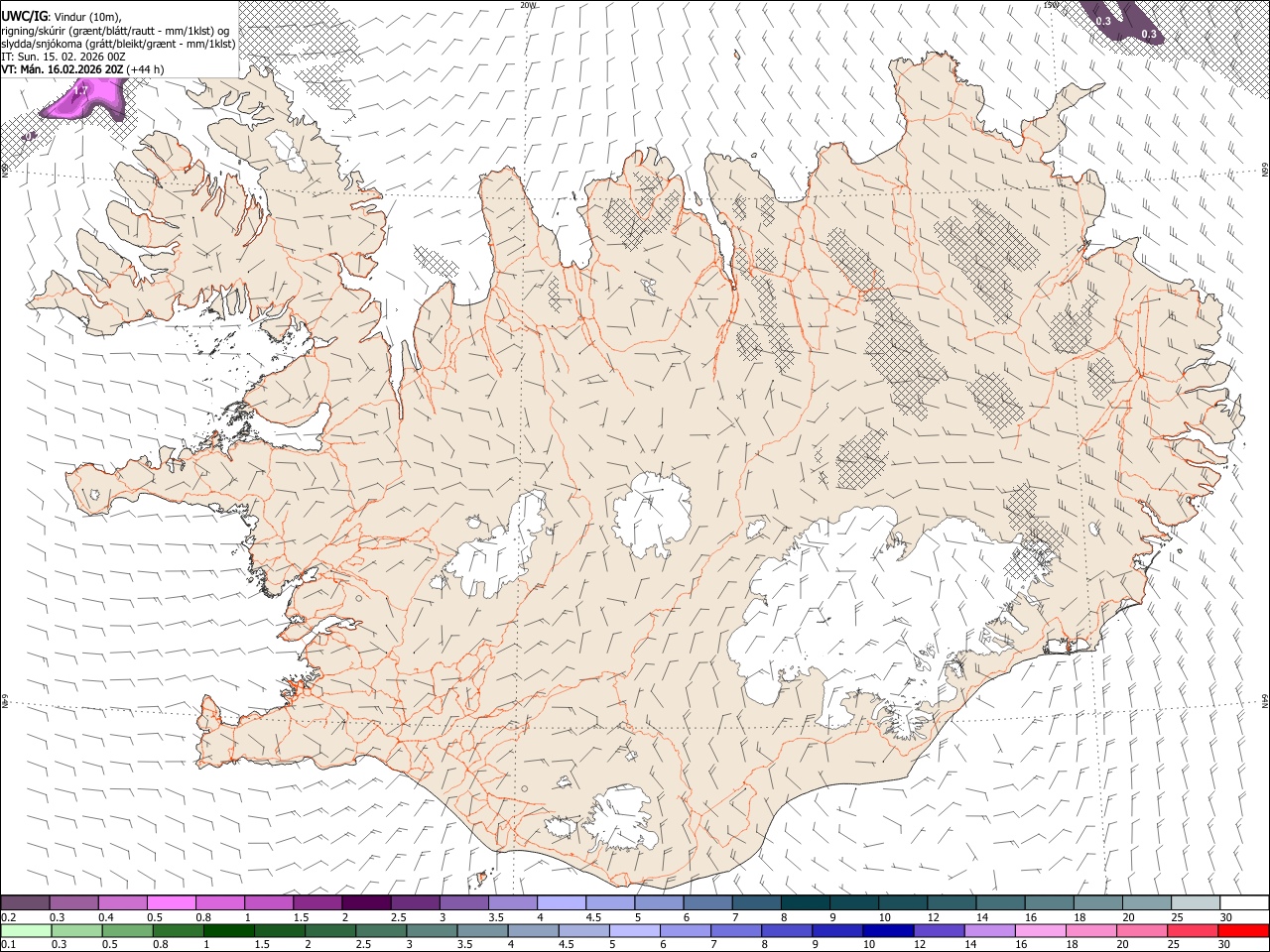Click the UWC/IG title text
This screenshot has height=952, width=1270.
click(24, 16)
